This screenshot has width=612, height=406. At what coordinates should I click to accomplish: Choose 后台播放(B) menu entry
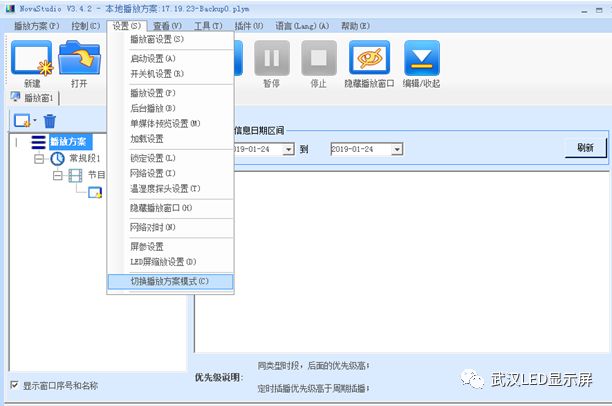[171, 108]
